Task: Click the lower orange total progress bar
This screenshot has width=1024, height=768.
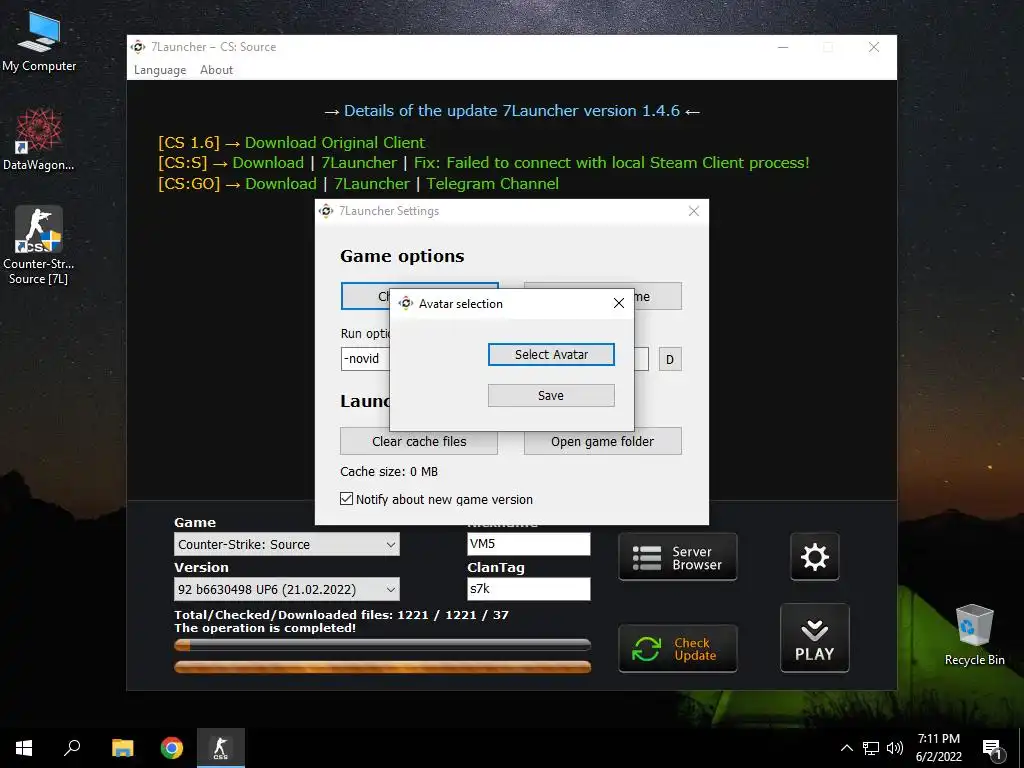Action: coord(383,667)
